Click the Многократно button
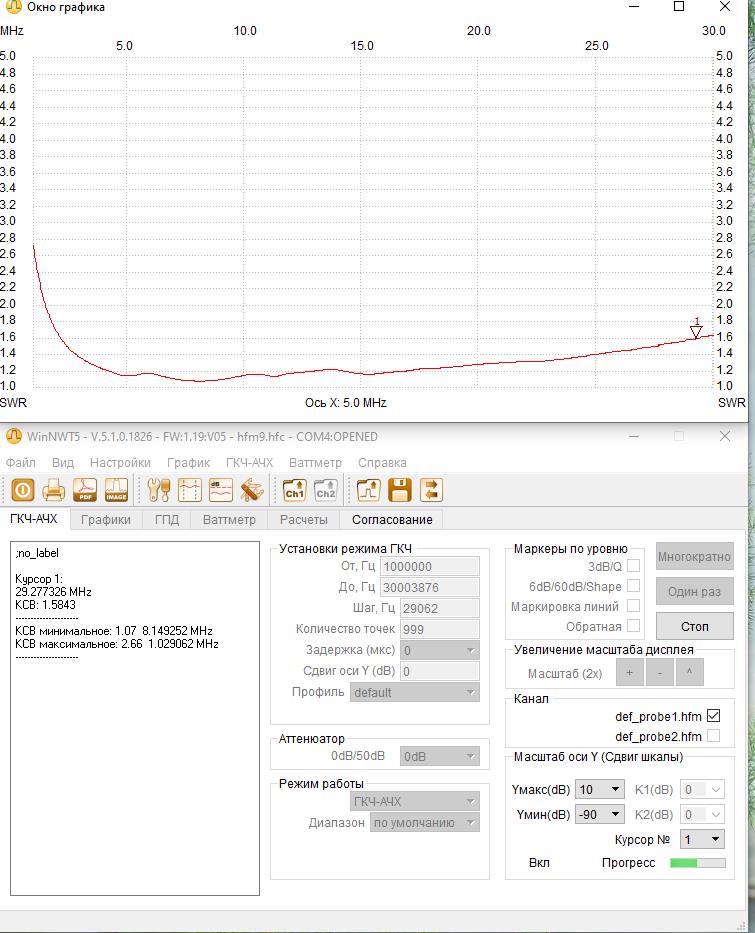Image resolution: width=755 pixels, height=933 pixels. click(x=694, y=556)
